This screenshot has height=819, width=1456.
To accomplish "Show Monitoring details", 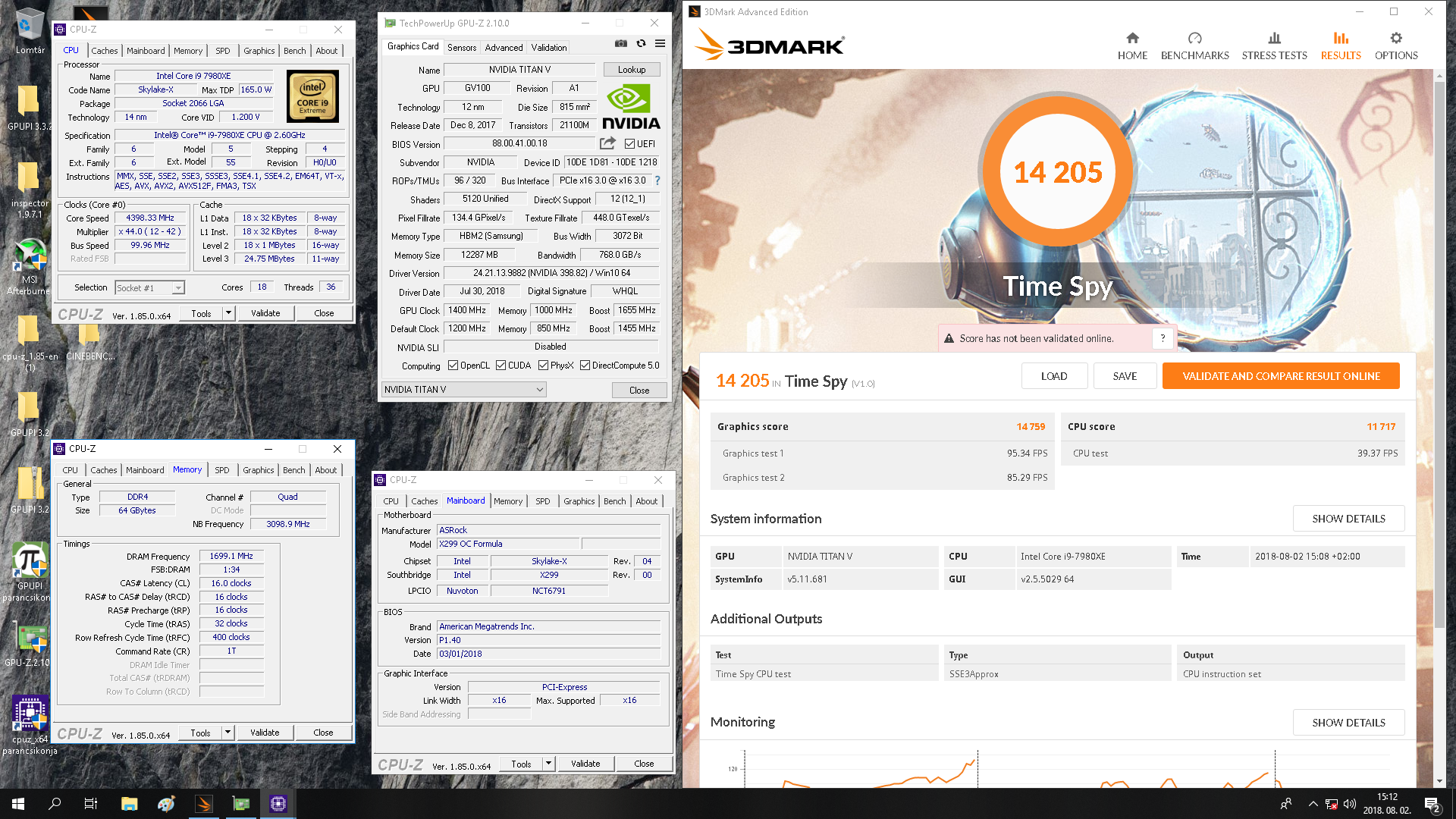I will tap(1348, 723).
